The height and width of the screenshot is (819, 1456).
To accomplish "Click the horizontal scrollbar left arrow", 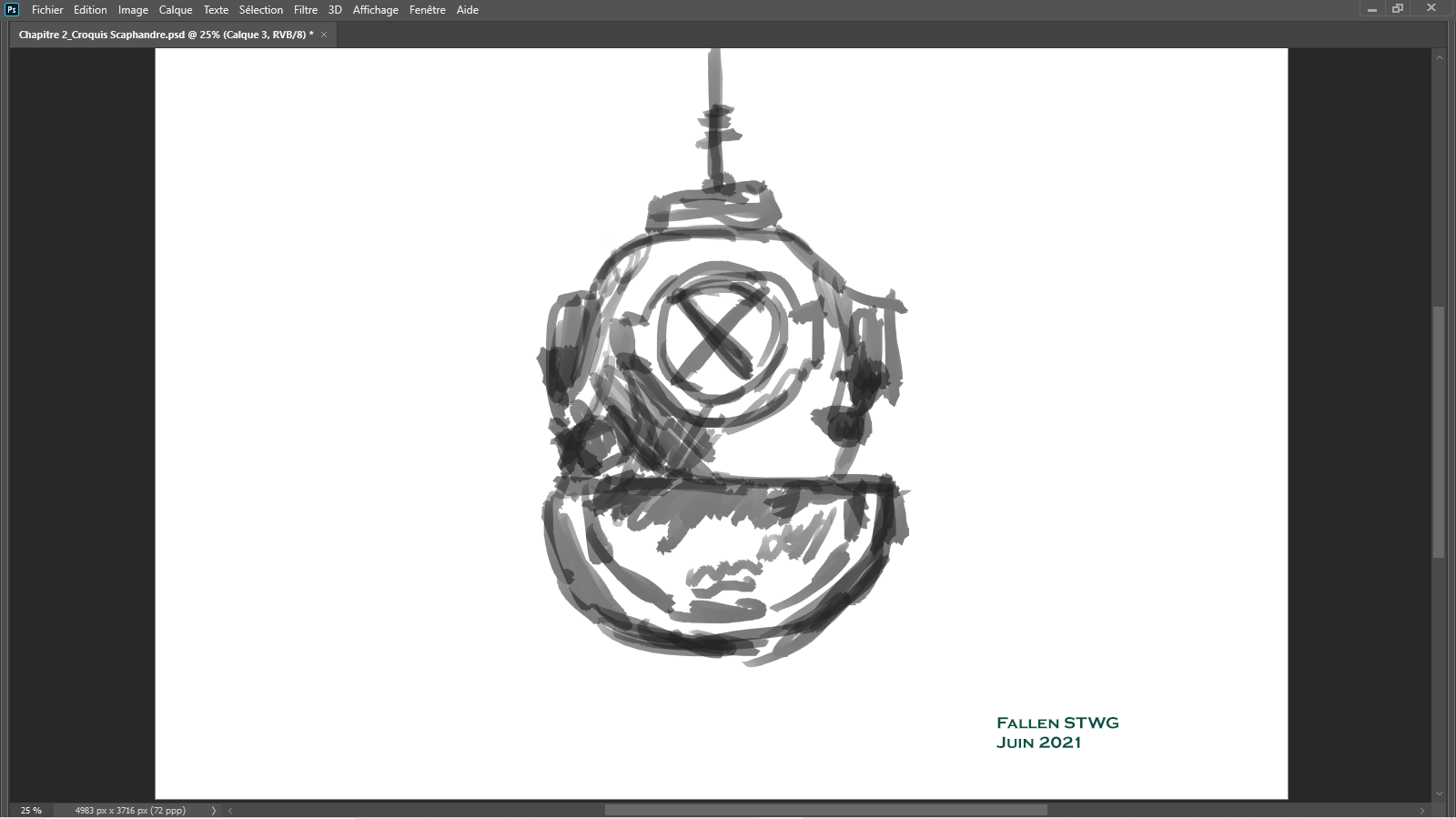I will click(x=230, y=810).
